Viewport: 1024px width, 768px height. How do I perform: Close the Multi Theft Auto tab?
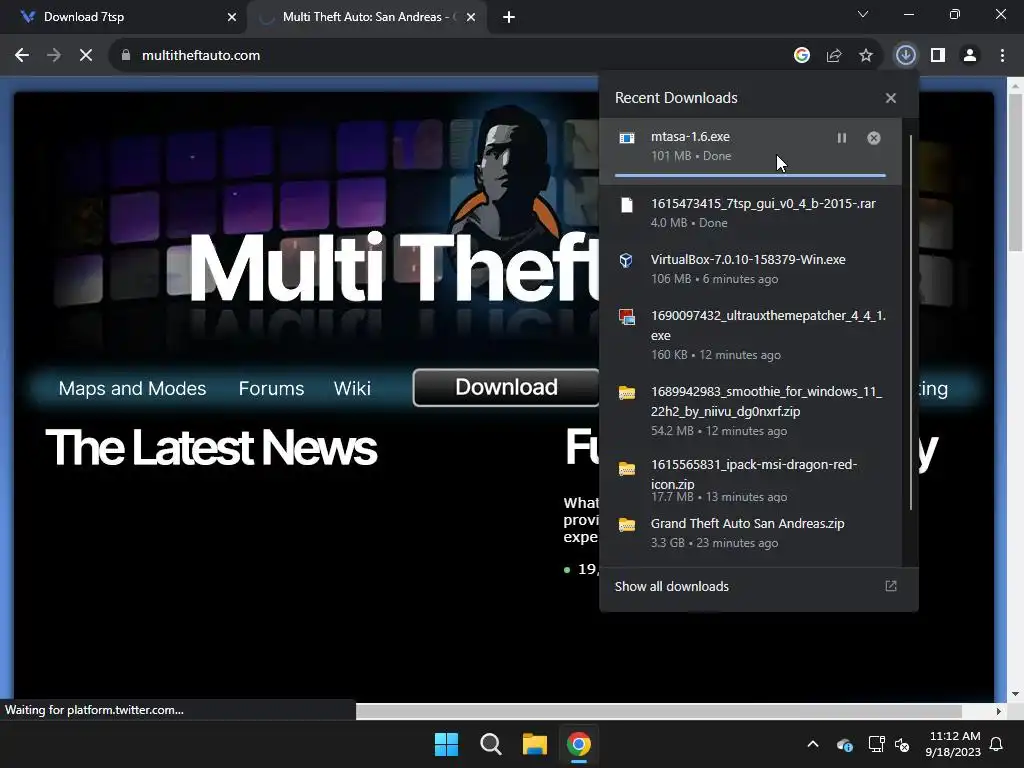pos(471,18)
